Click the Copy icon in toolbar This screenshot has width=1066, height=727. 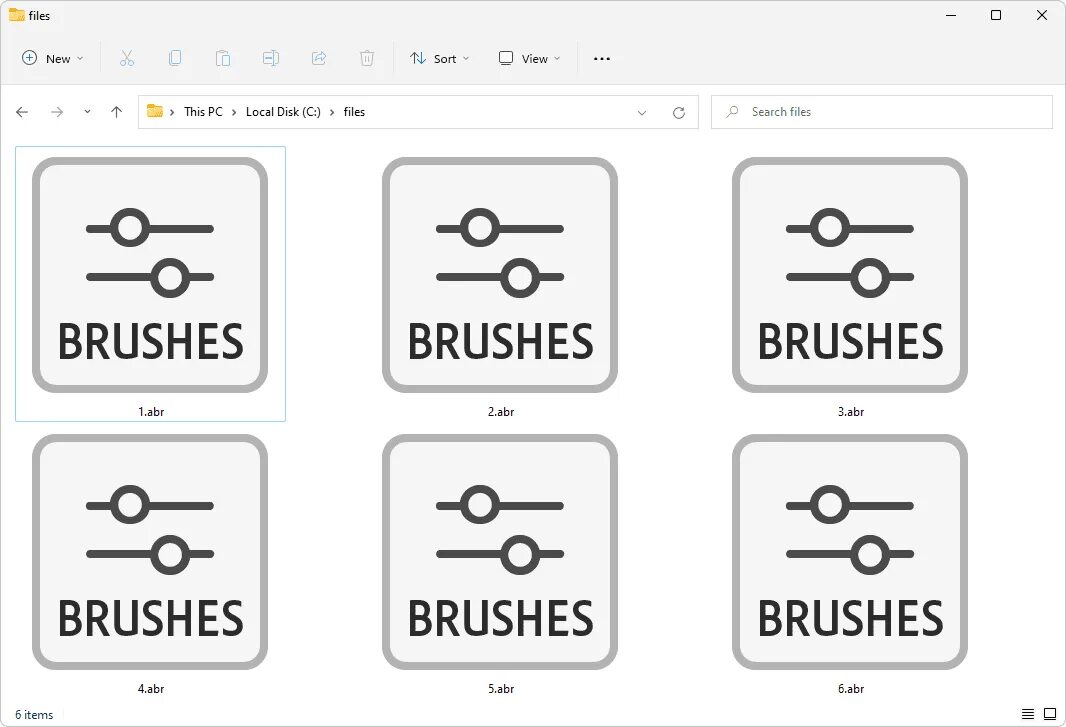coord(175,58)
